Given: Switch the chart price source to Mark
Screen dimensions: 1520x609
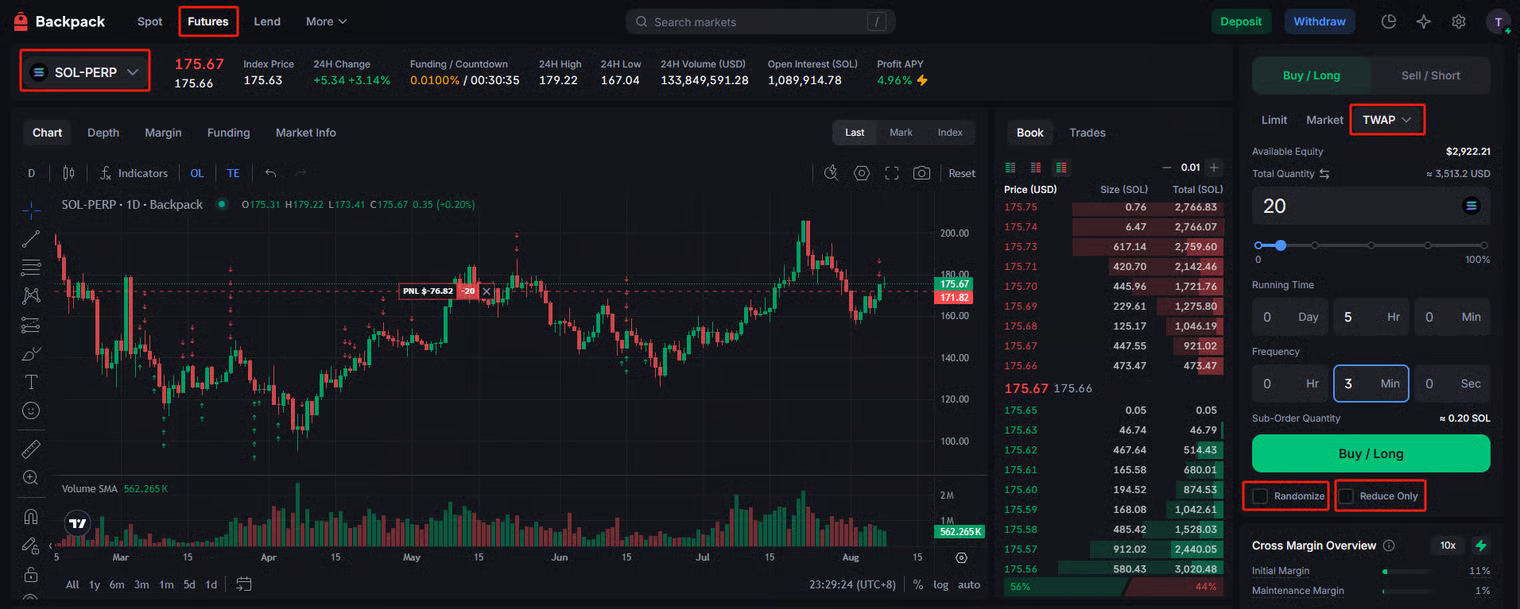Looking at the screenshot, I should 900,132.
